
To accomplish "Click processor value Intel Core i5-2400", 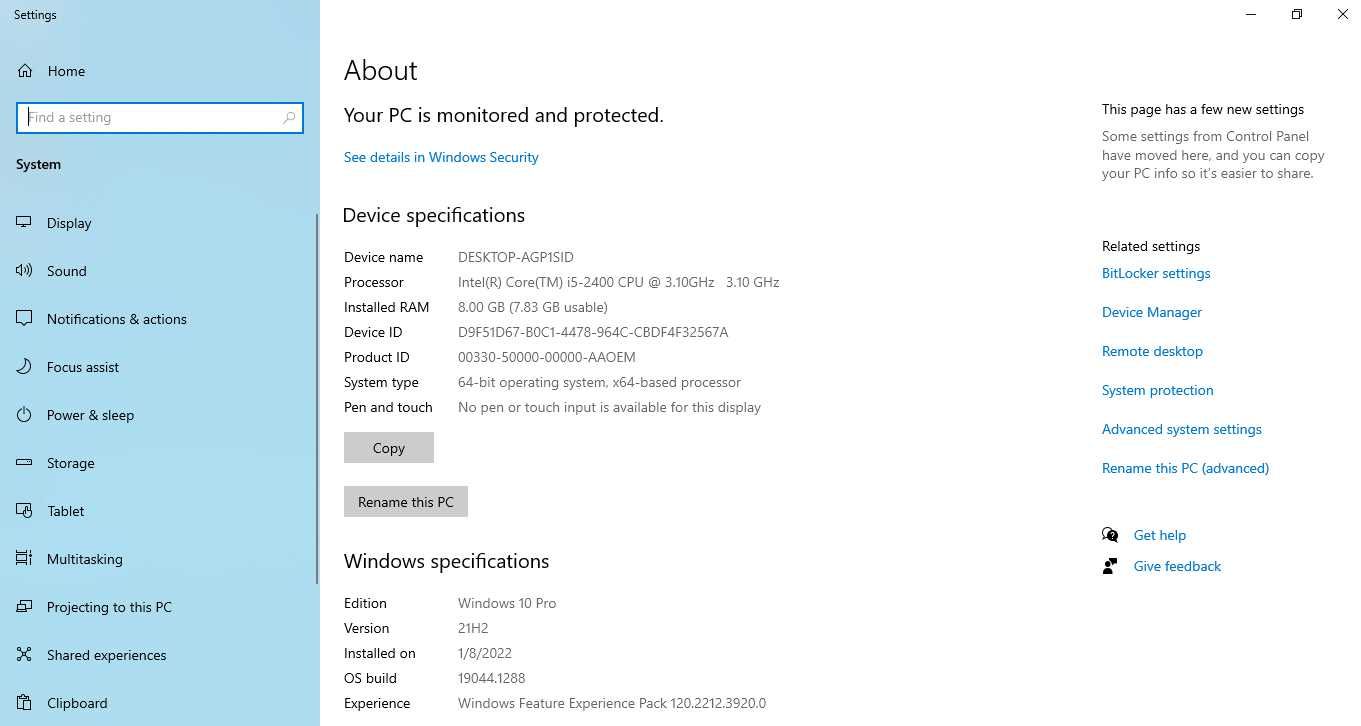I will 618,282.
